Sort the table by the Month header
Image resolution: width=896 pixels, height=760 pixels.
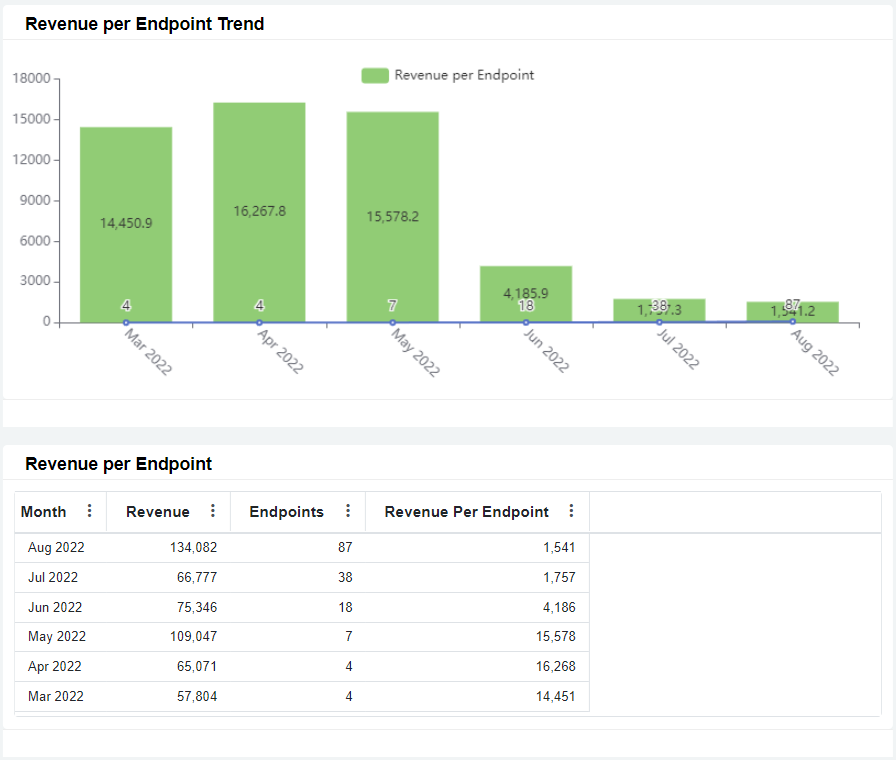(x=43, y=511)
